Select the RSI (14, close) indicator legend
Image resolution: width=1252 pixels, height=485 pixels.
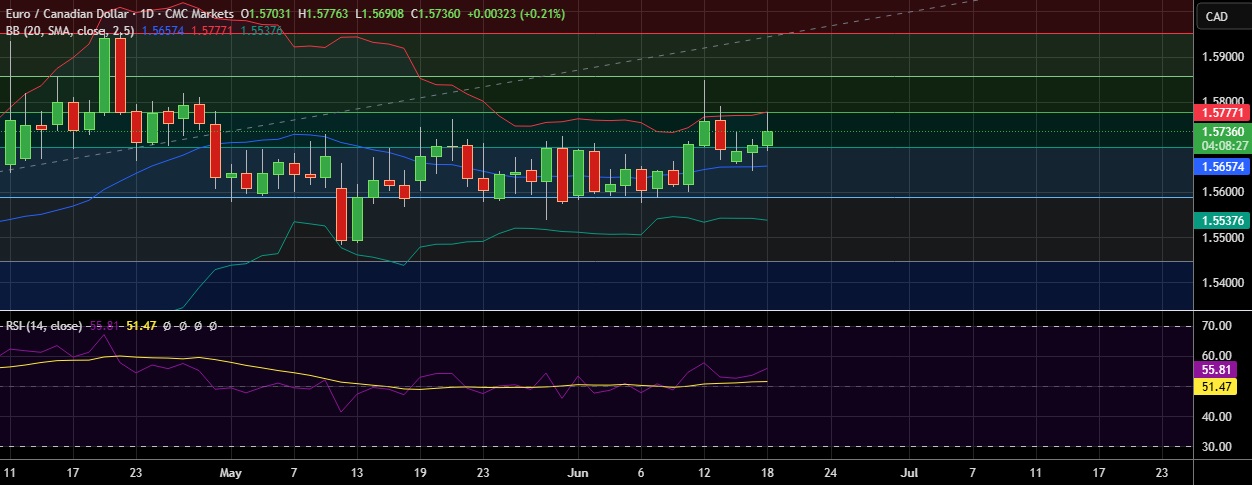pos(45,326)
